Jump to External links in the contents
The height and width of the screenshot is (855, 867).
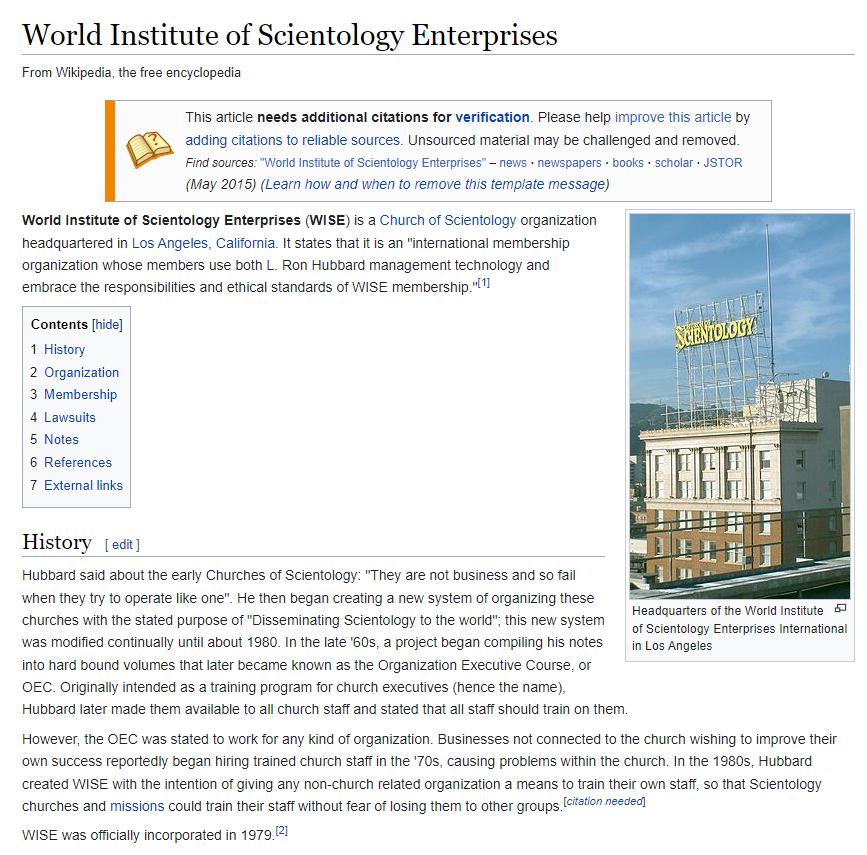click(x=83, y=486)
